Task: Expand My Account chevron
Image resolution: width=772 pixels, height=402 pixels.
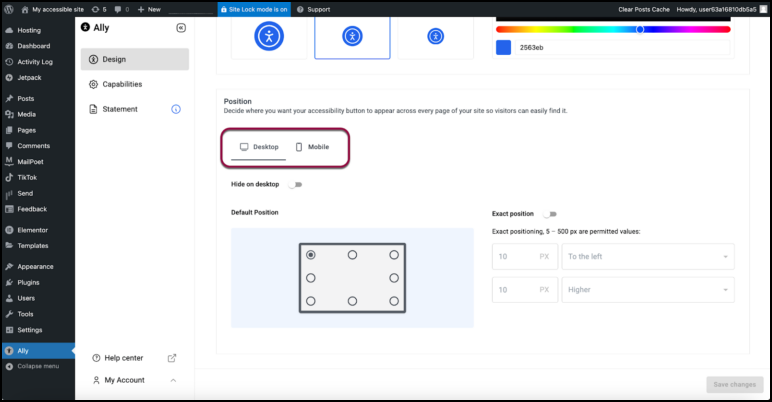Action: click(x=173, y=380)
